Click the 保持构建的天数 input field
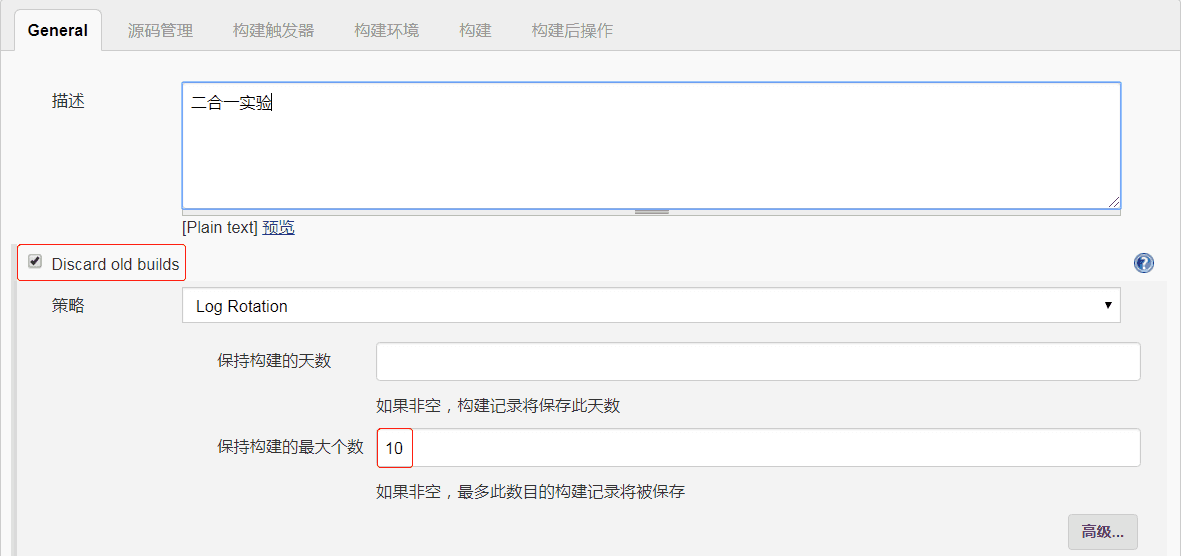Screen dimensions: 1182x556 click(758, 362)
